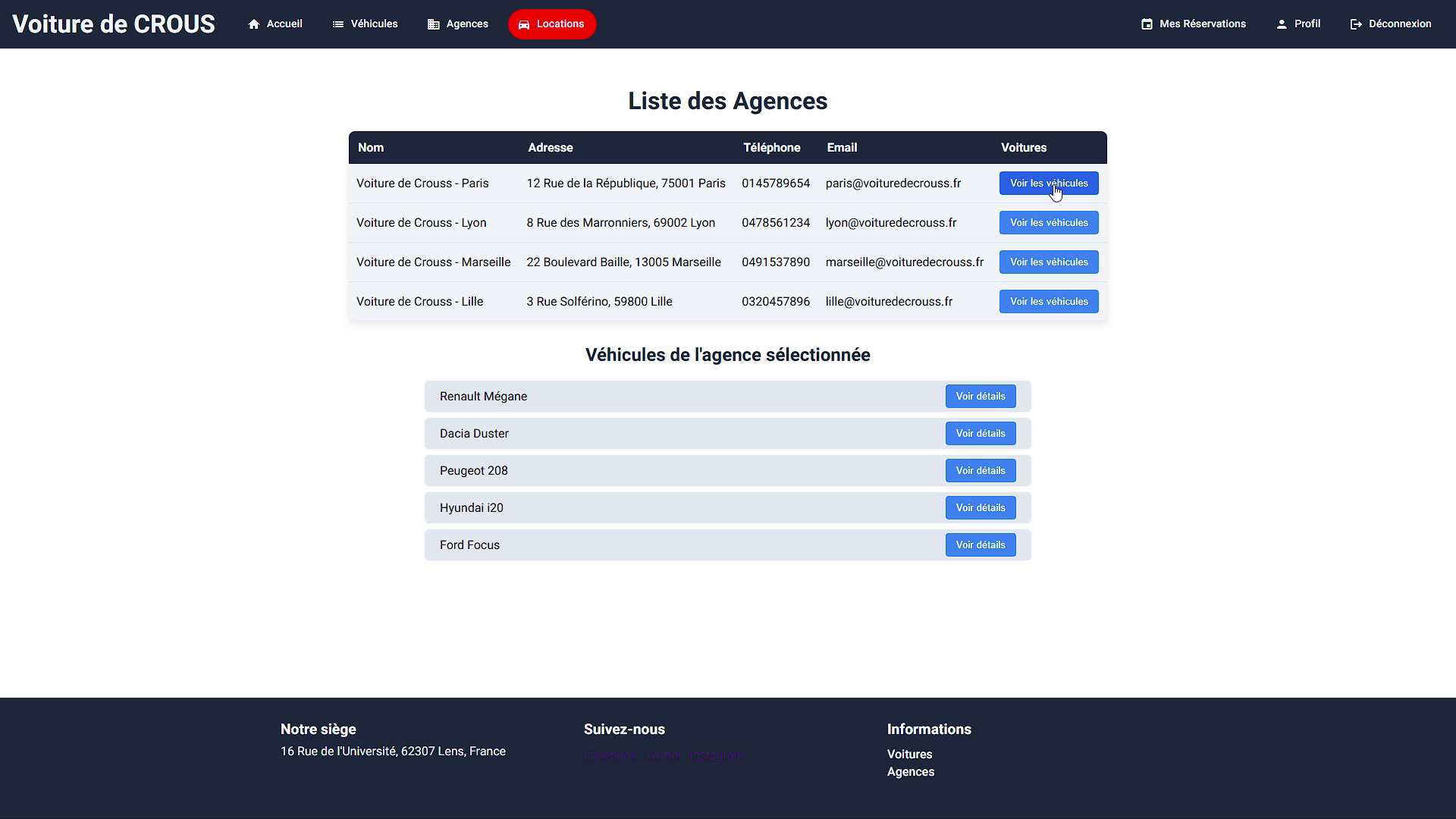Image resolution: width=1456 pixels, height=819 pixels.
Task: Click the car icon inside Locations button
Action: coord(524,24)
